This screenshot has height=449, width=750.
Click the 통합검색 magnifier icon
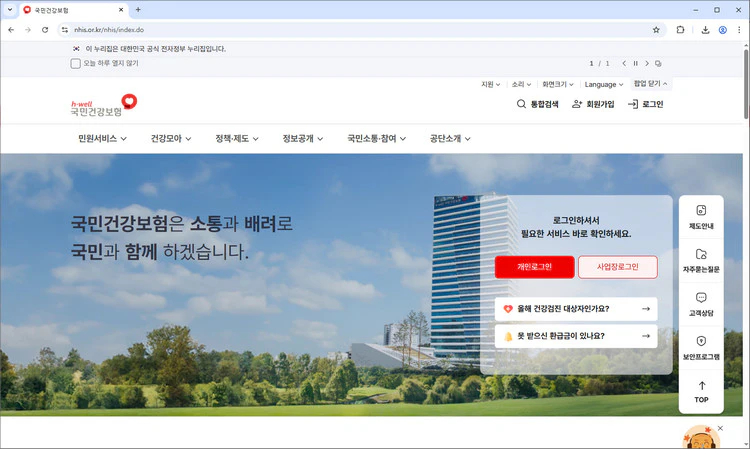[521, 104]
